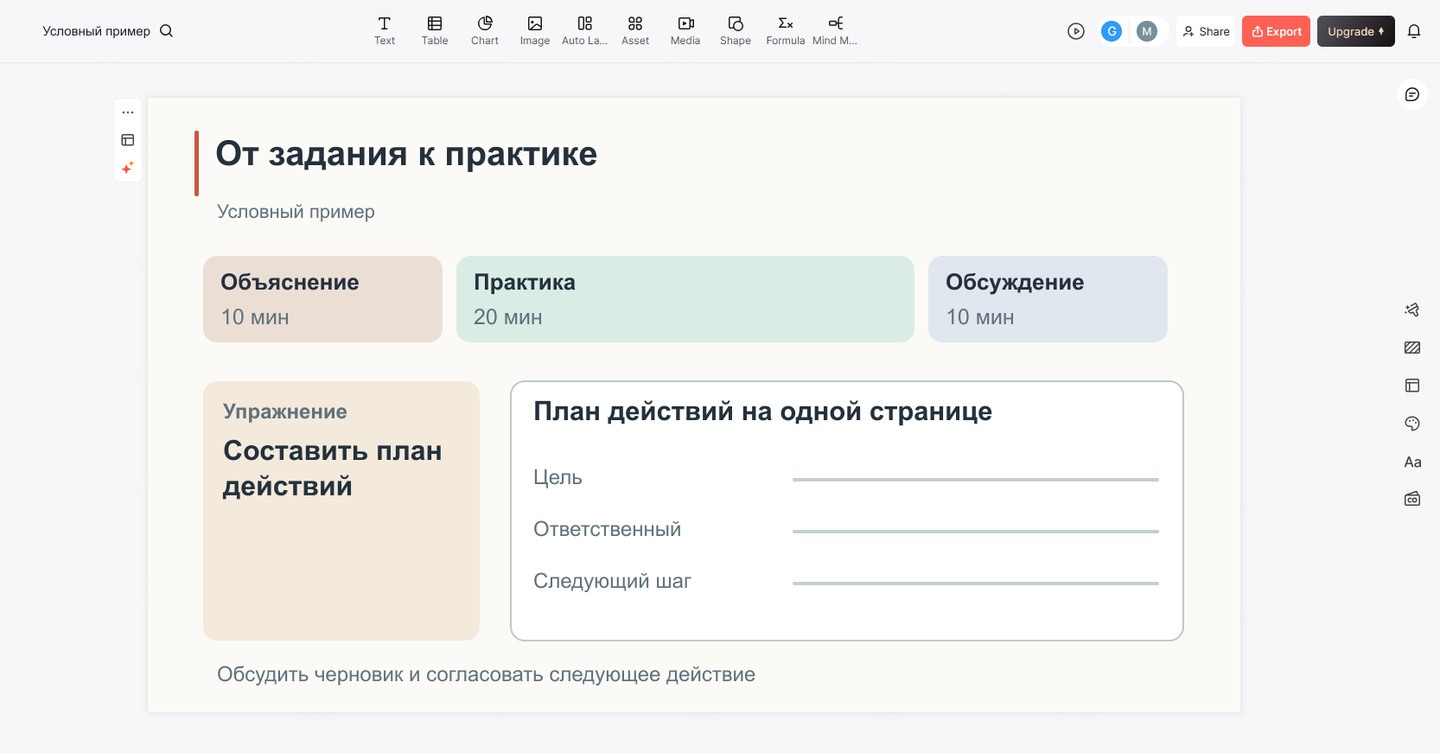Image resolution: width=1440 pixels, height=753 pixels.
Task: Pick the Shape tool
Action: pos(735,30)
